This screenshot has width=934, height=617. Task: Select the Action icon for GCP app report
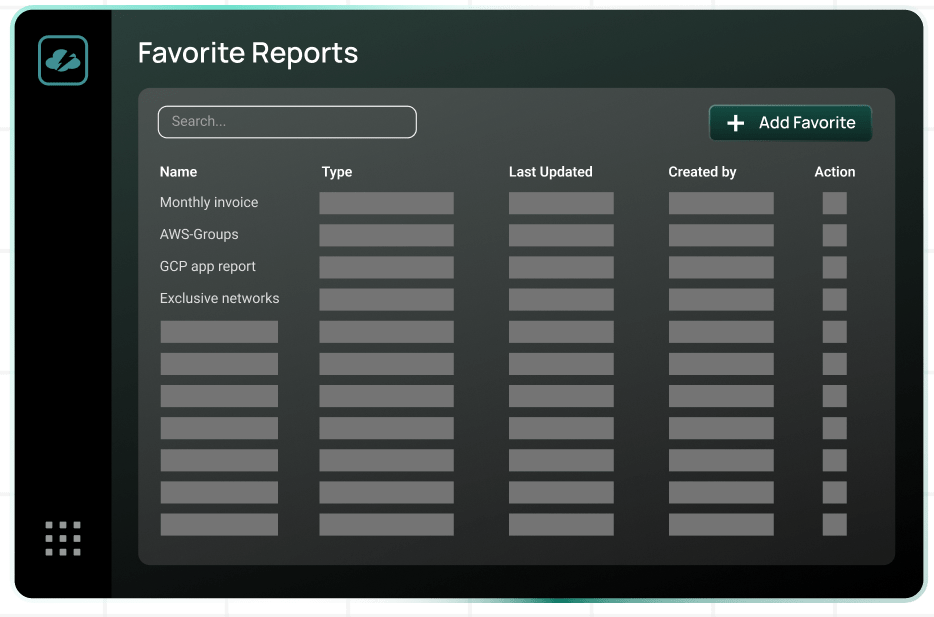pos(835,267)
